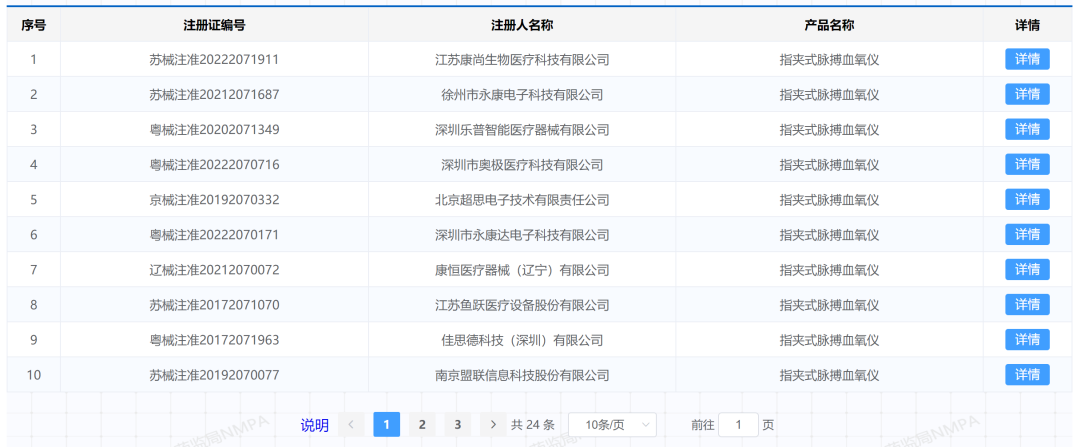This screenshot has width=1080, height=447.
Task: Click the next page arrow
Action: click(493, 425)
